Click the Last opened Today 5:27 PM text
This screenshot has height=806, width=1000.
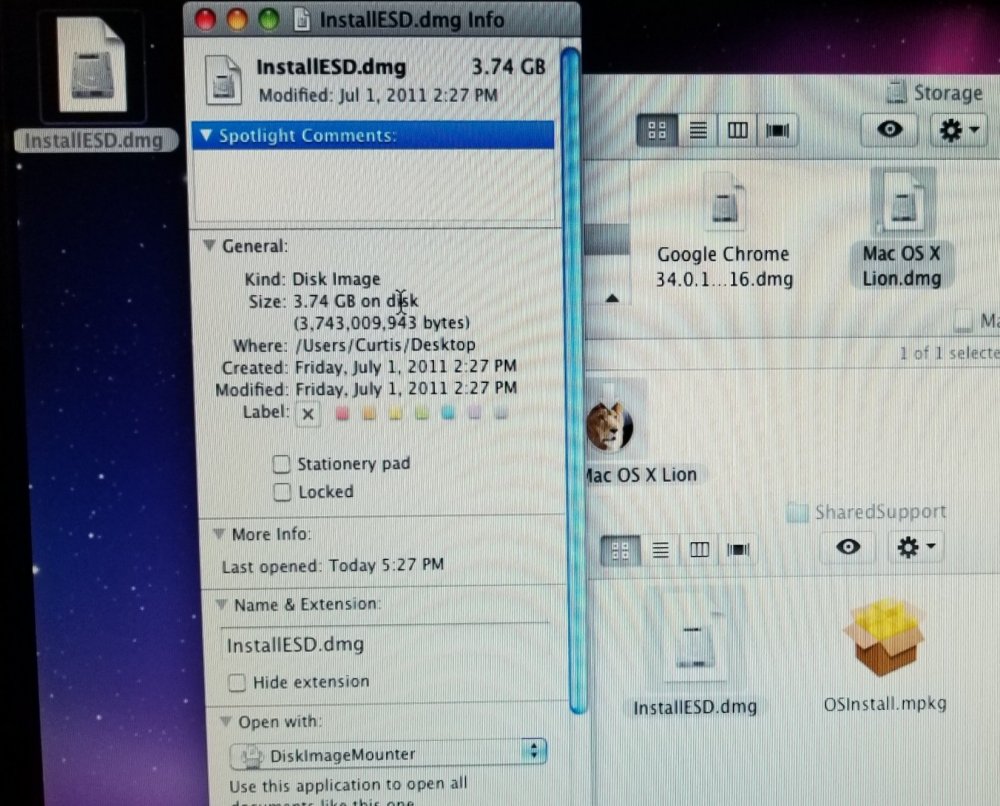click(x=332, y=566)
